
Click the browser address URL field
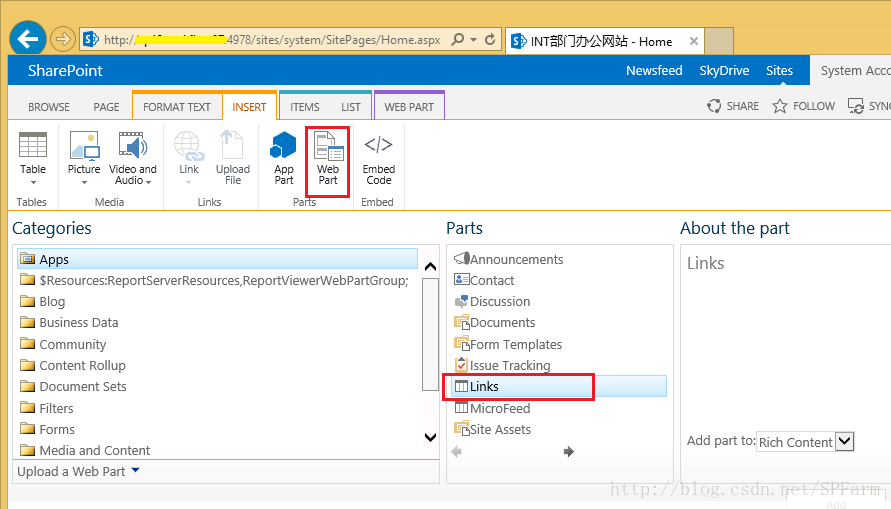[x=273, y=40]
